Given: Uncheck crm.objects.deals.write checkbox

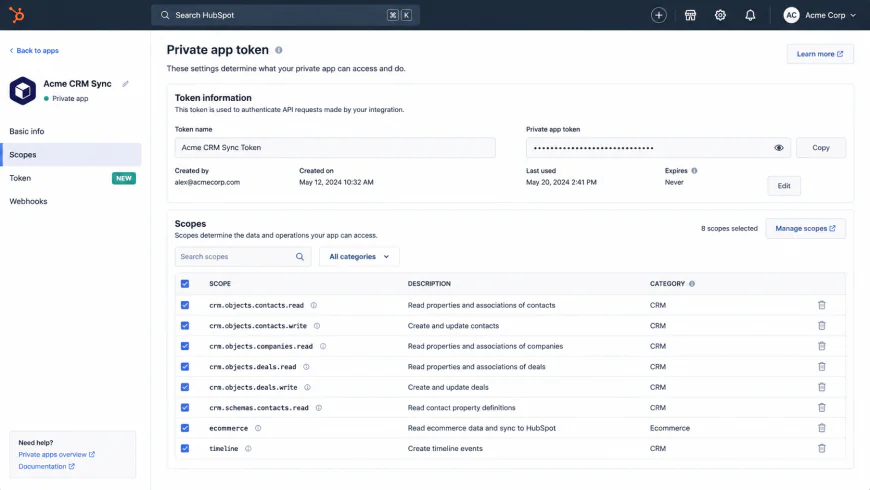Looking at the screenshot, I should click(x=185, y=387).
